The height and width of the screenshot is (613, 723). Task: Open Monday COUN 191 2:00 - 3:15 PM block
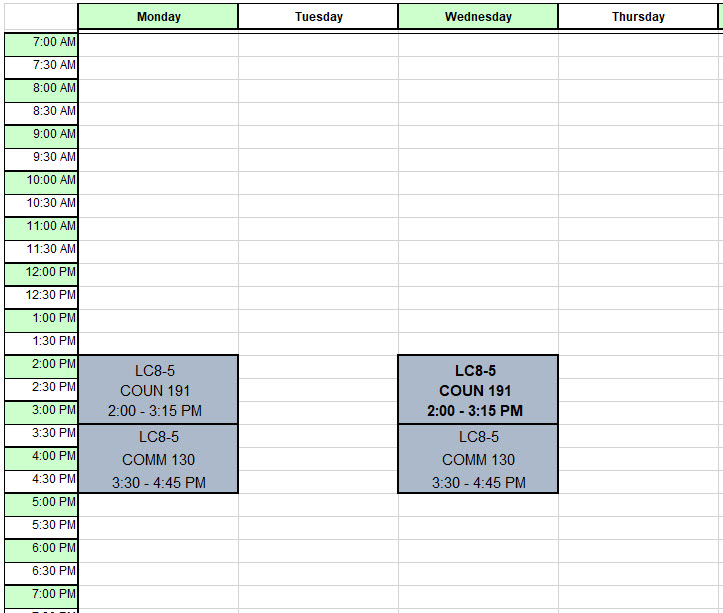pyautogui.click(x=158, y=390)
